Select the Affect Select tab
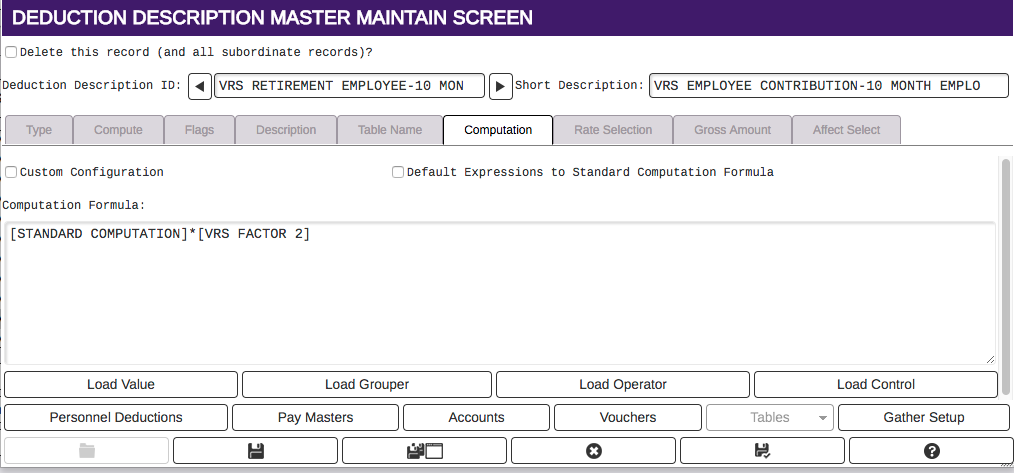This screenshot has height=473, width=1014. point(846,129)
